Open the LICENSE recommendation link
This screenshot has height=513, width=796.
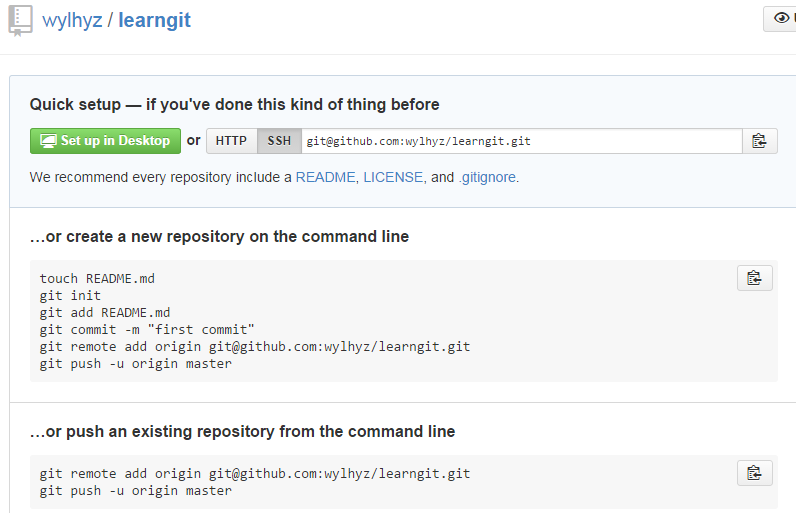(393, 177)
